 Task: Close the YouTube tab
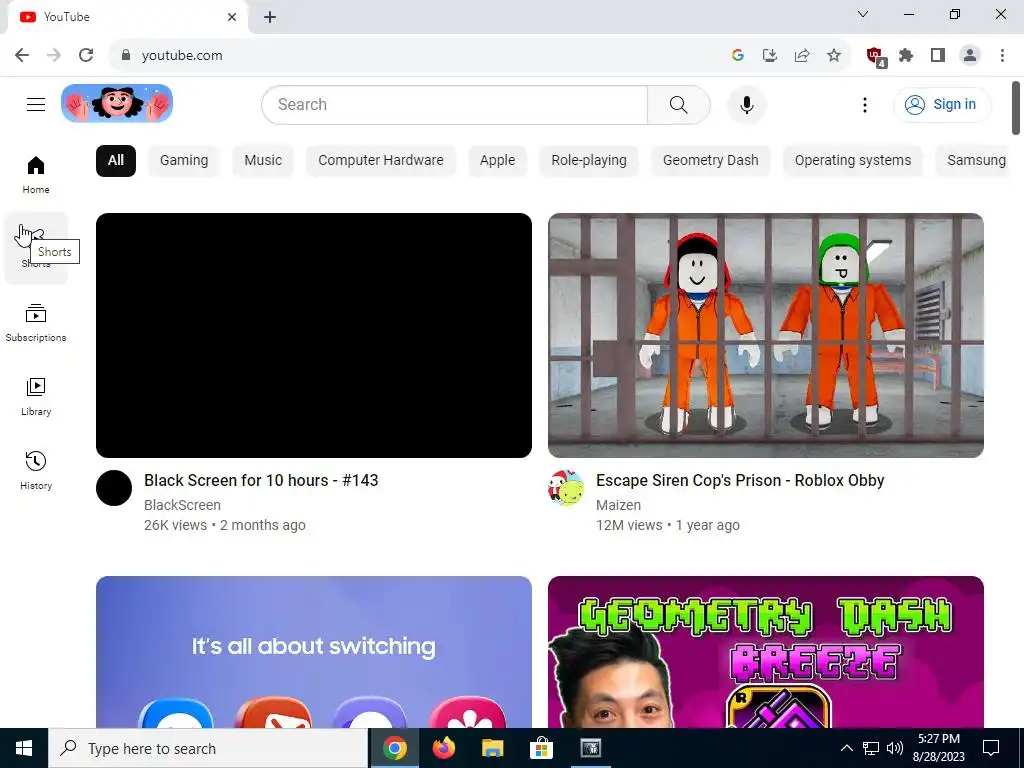coord(232,17)
